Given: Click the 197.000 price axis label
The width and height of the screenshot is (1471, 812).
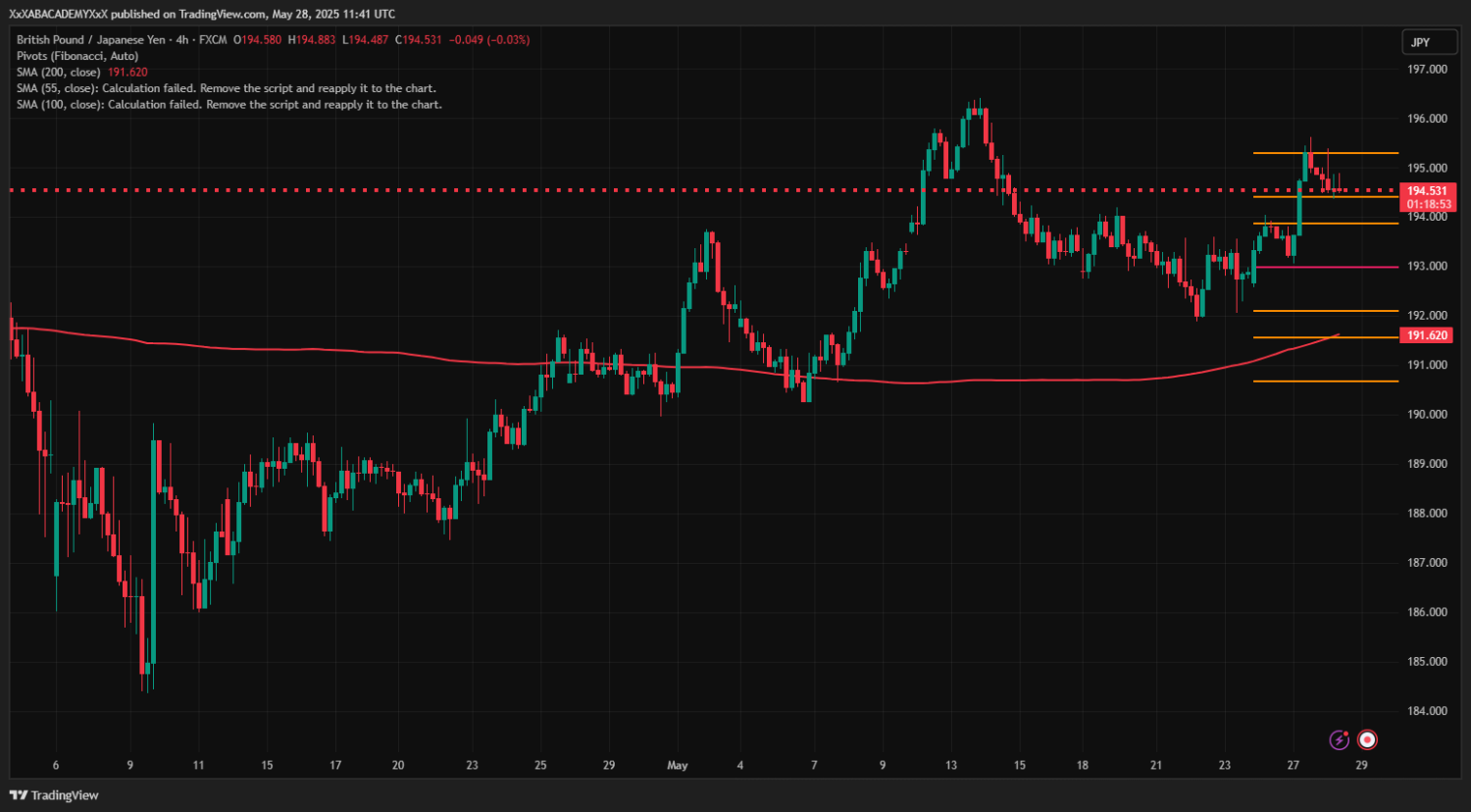Looking at the screenshot, I should tap(1427, 70).
